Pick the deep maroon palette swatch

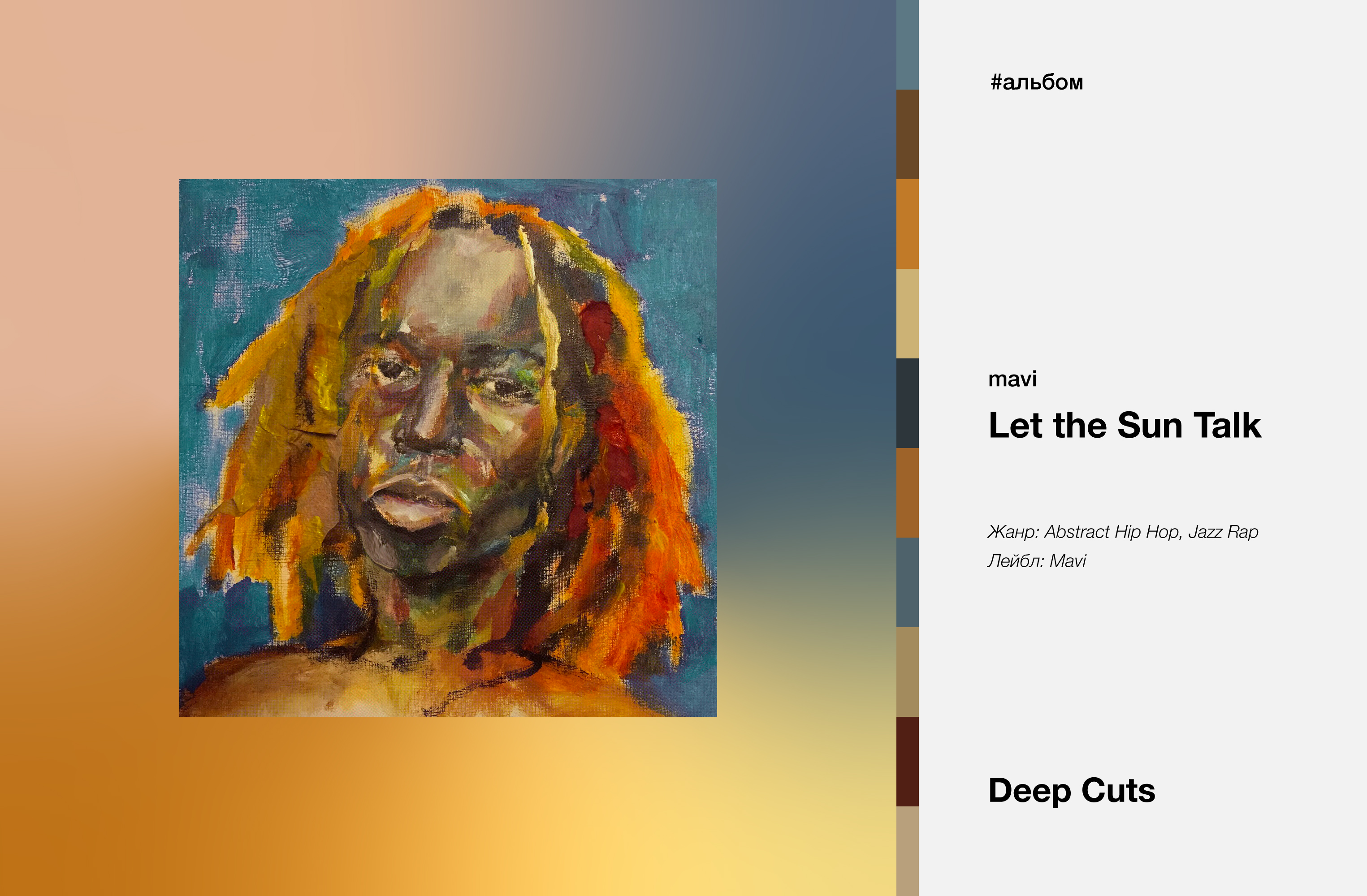click(x=908, y=761)
